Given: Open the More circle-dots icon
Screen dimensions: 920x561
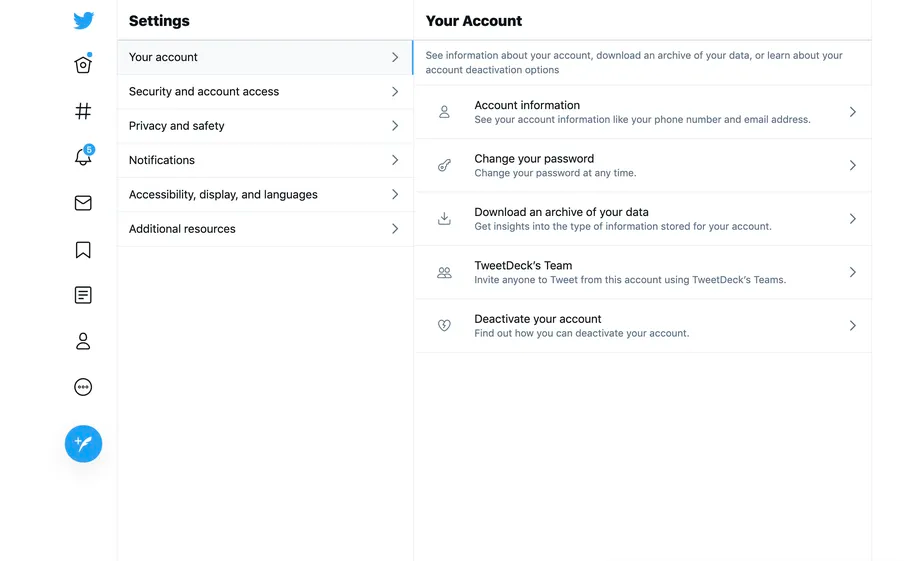Looking at the screenshot, I should click(x=83, y=387).
